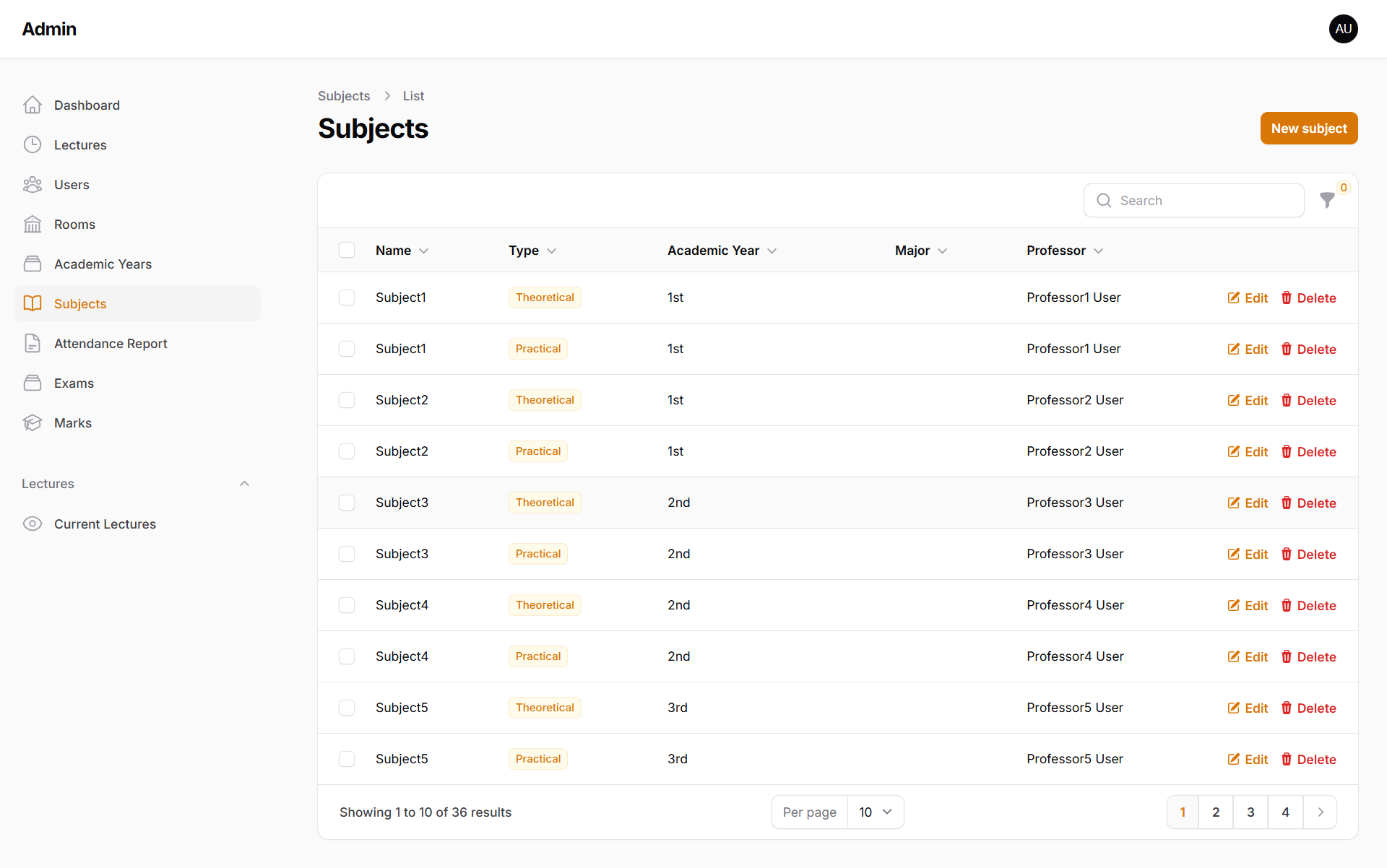Viewport: 1387px width, 868px height.
Task: Click the Admin brand title
Action: (49, 29)
